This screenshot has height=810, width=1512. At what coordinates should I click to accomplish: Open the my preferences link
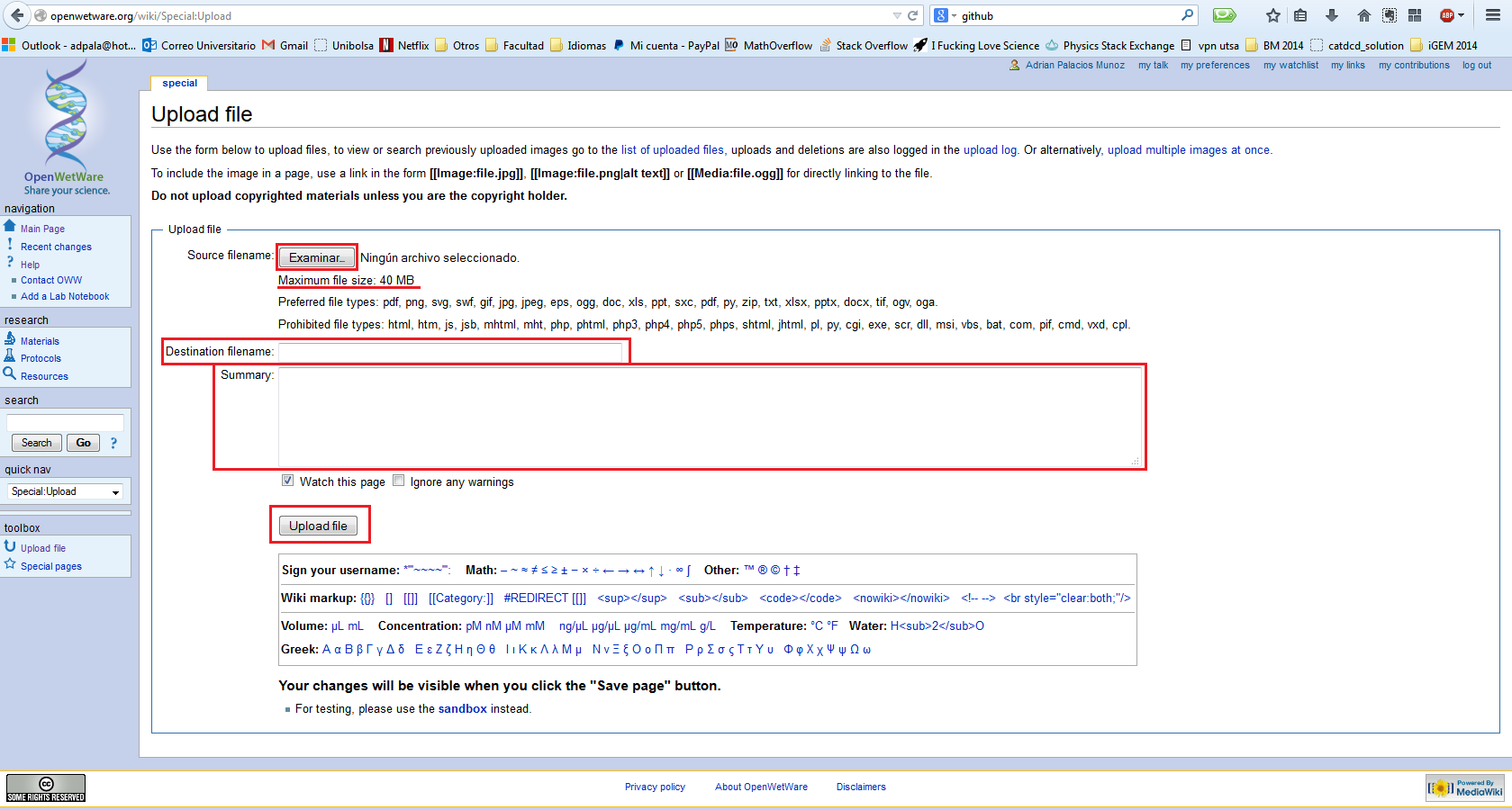[1215, 65]
